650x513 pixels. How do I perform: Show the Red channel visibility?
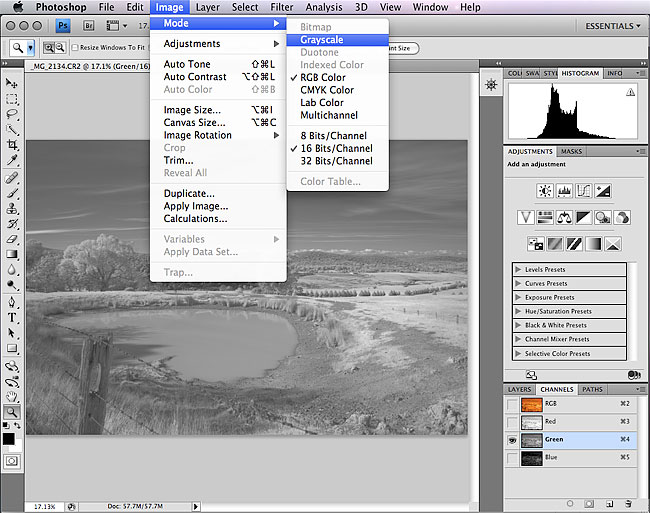pyautogui.click(x=512, y=422)
